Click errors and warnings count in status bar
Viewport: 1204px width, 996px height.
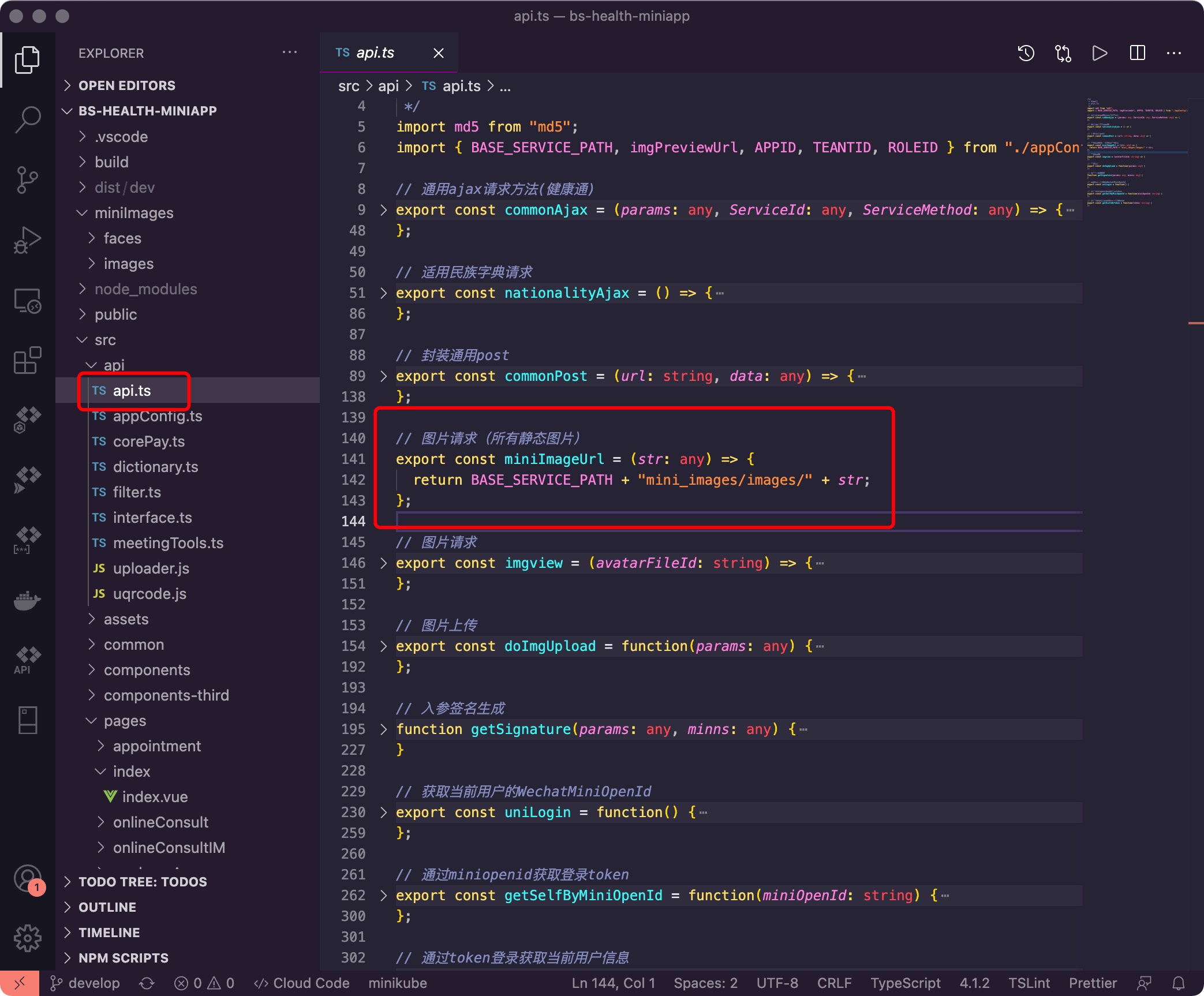point(204,983)
